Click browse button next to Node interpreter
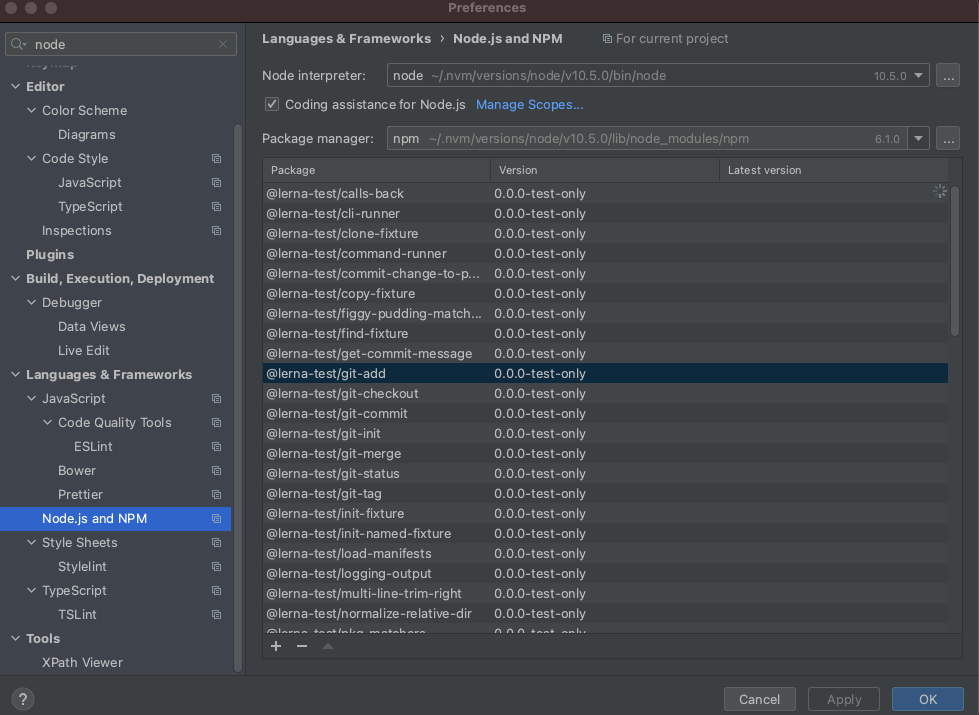Screen dimensions: 979x715 tap(948, 75)
